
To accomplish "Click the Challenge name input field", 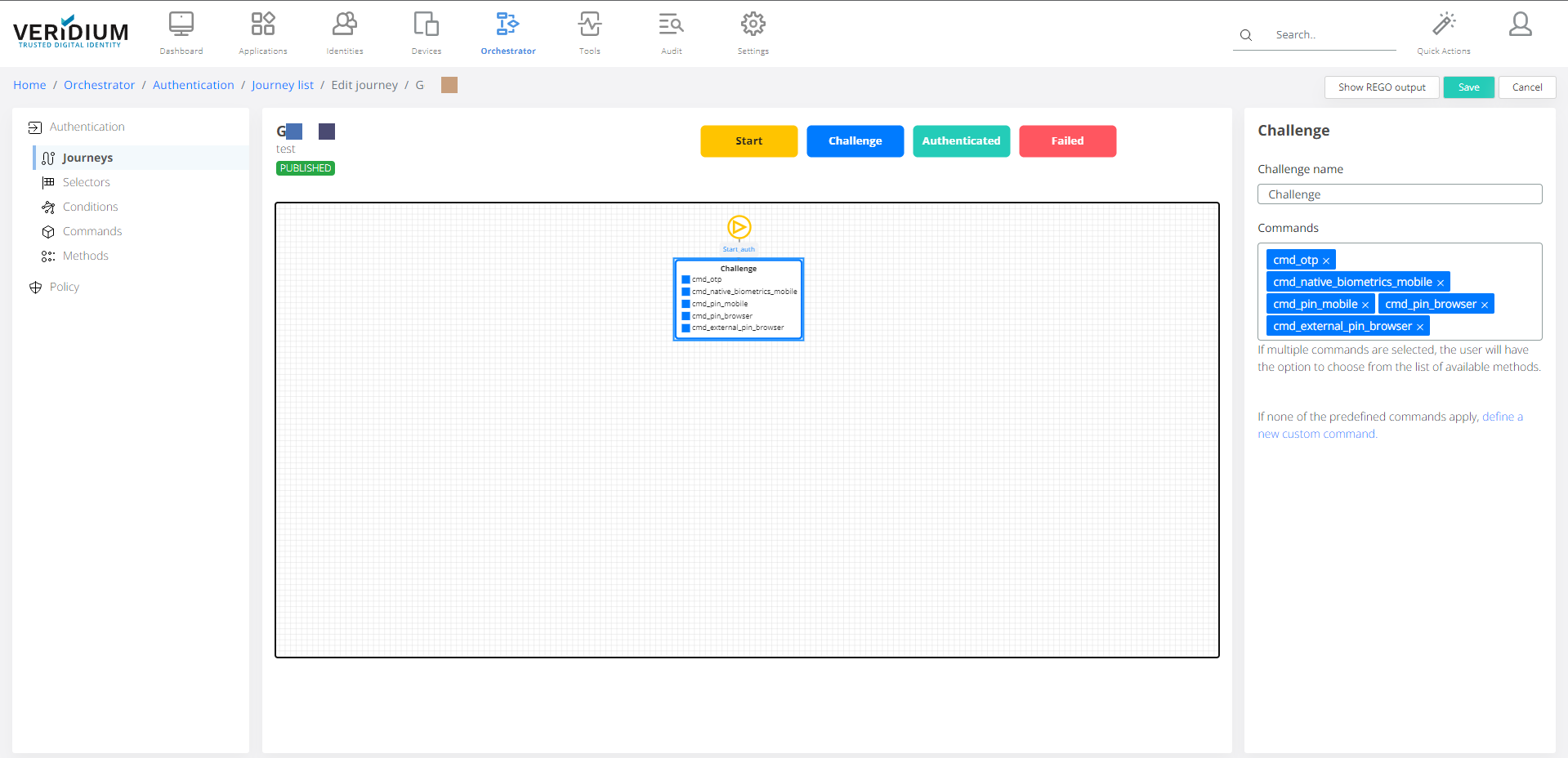I will point(1399,194).
